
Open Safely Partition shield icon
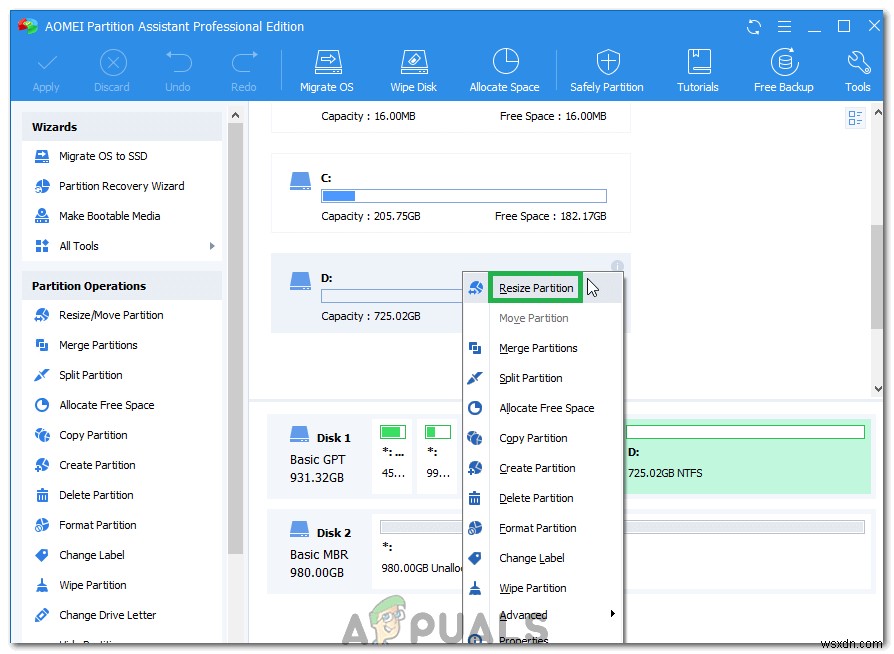[x=607, y=71]
